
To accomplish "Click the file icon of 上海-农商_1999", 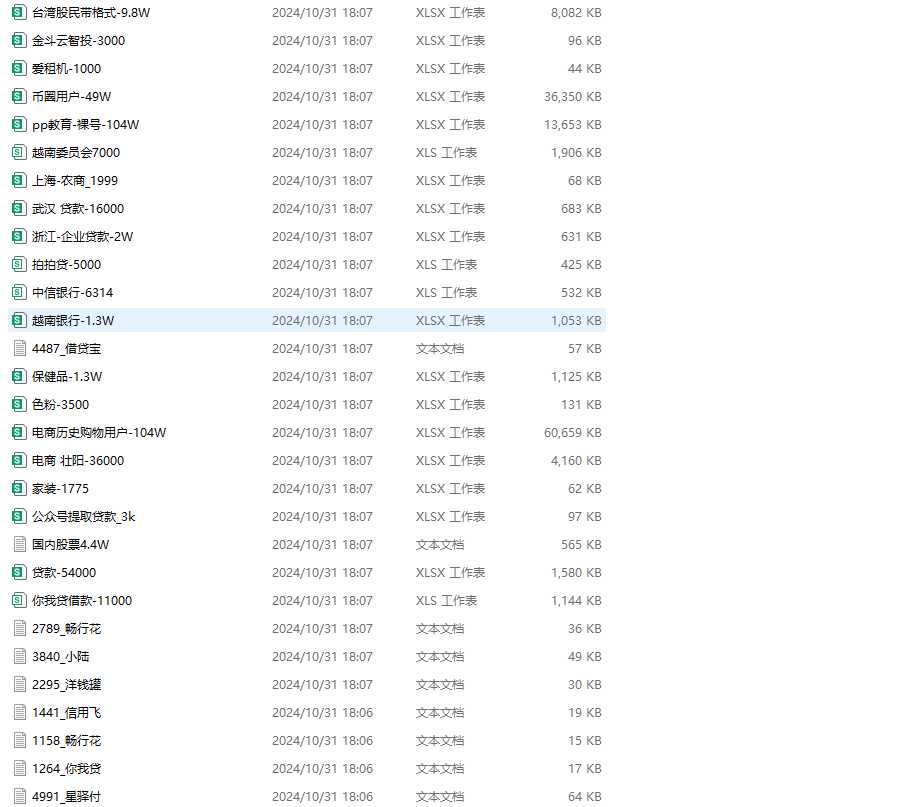I will click(19, 180).
